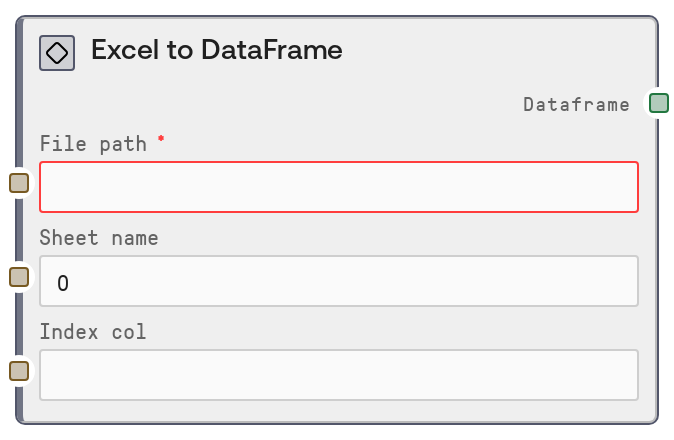This screenshot has width=674, height=440.
Task: Focus the File path text field
Action: 338,187
